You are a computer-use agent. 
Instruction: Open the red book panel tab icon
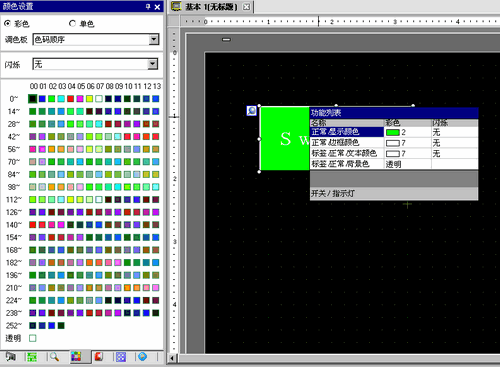click(98, 357)
